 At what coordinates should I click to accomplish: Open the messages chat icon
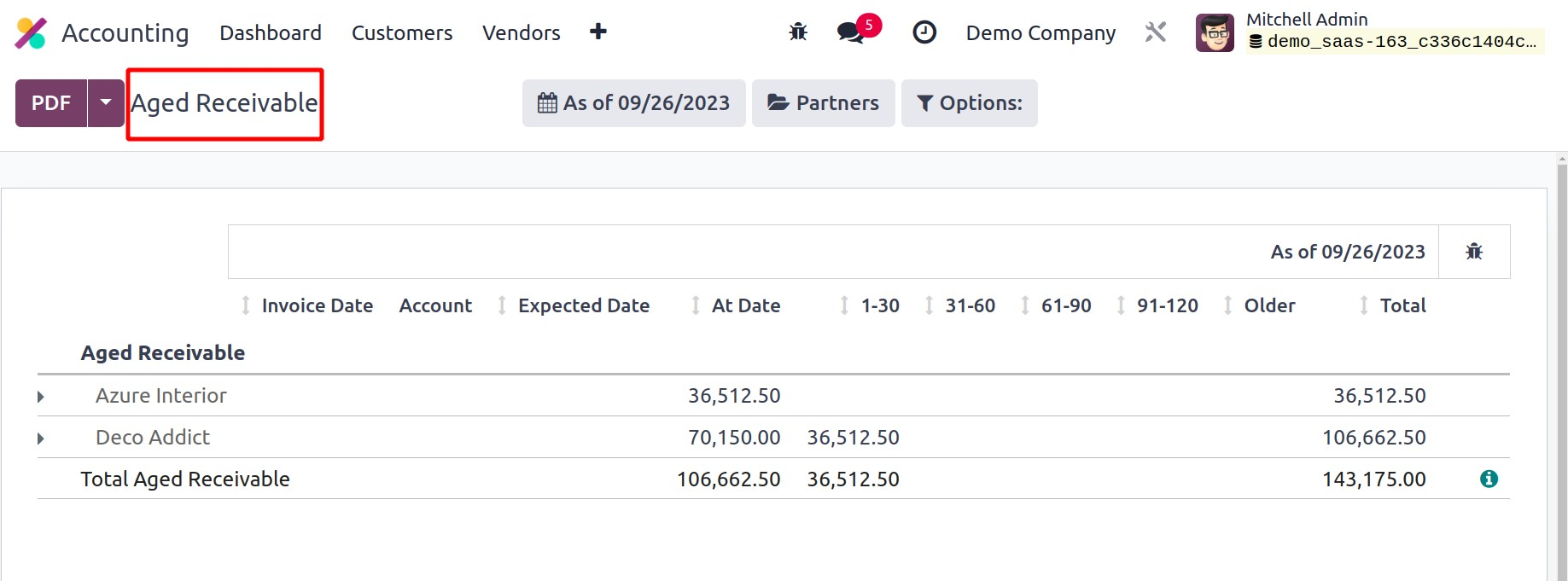(850, 33)
